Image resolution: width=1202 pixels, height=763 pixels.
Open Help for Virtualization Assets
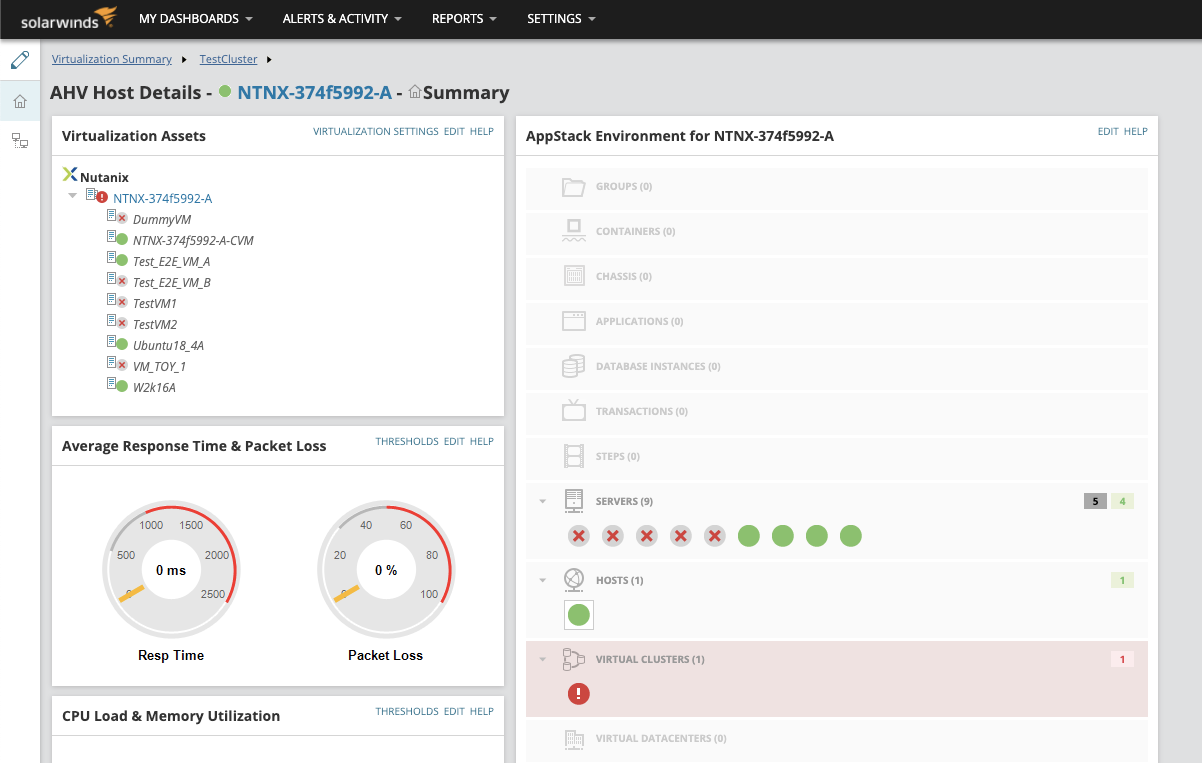point(482,131)
